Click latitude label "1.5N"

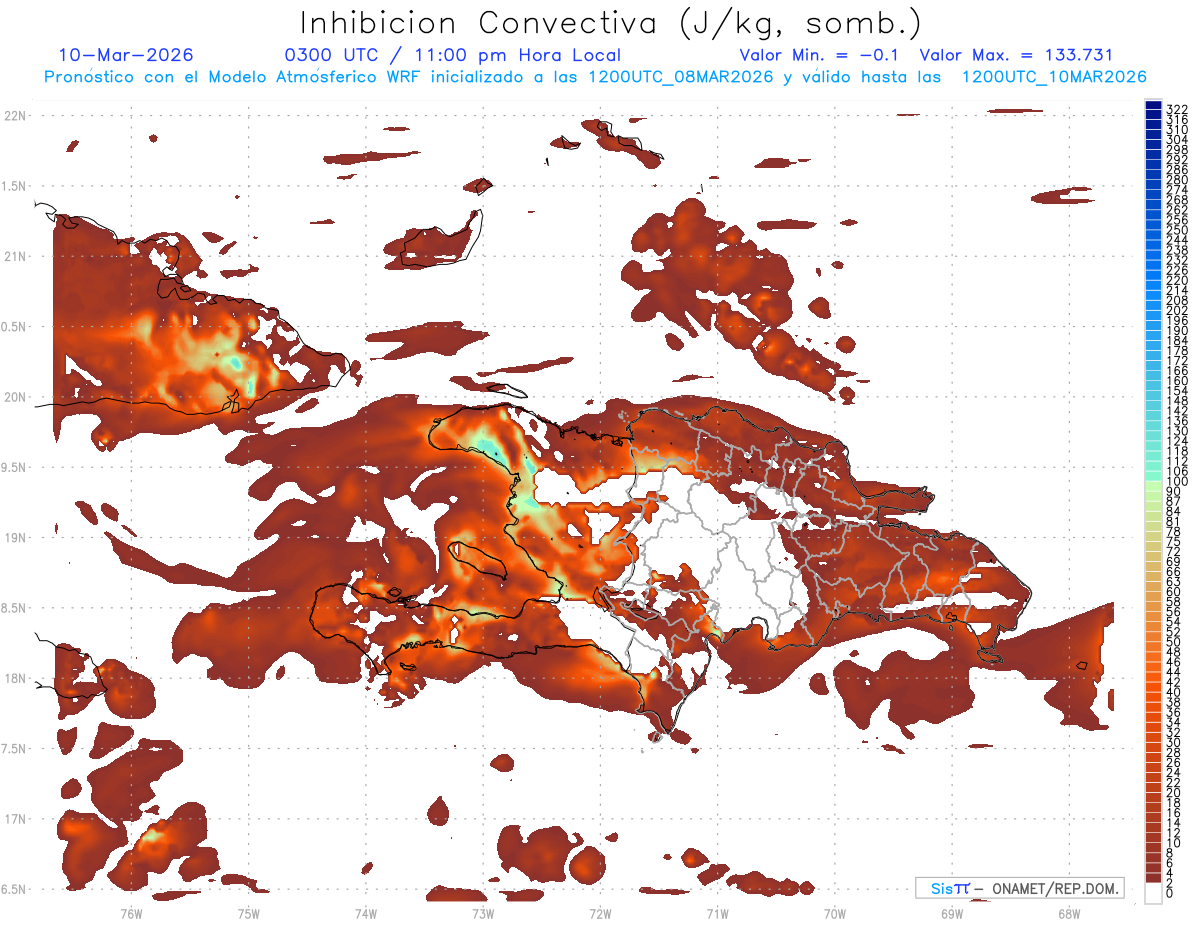pyautogui.click(x=14, y=187)
